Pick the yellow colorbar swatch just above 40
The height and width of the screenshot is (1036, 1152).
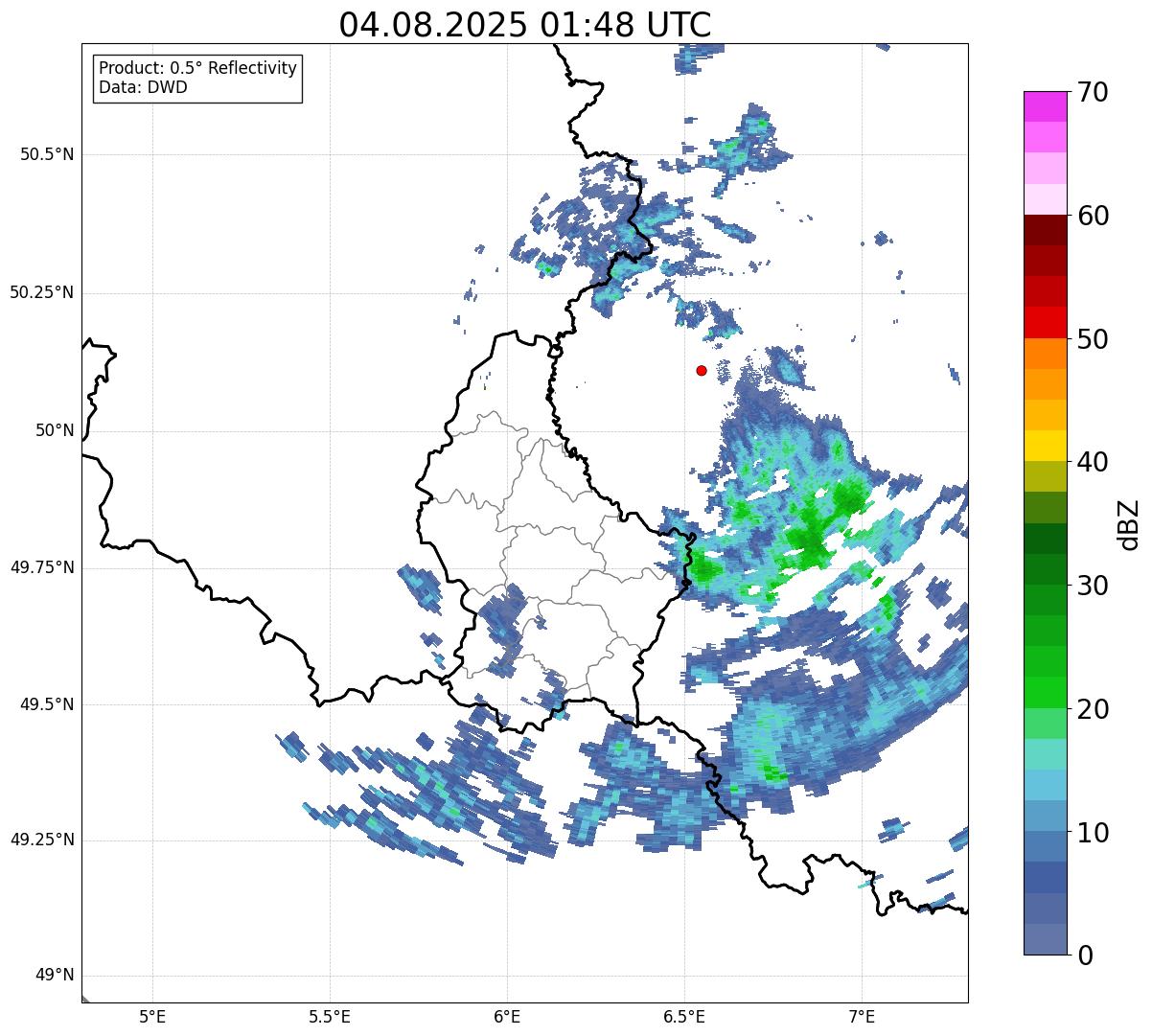click(x=1044, y=446)
